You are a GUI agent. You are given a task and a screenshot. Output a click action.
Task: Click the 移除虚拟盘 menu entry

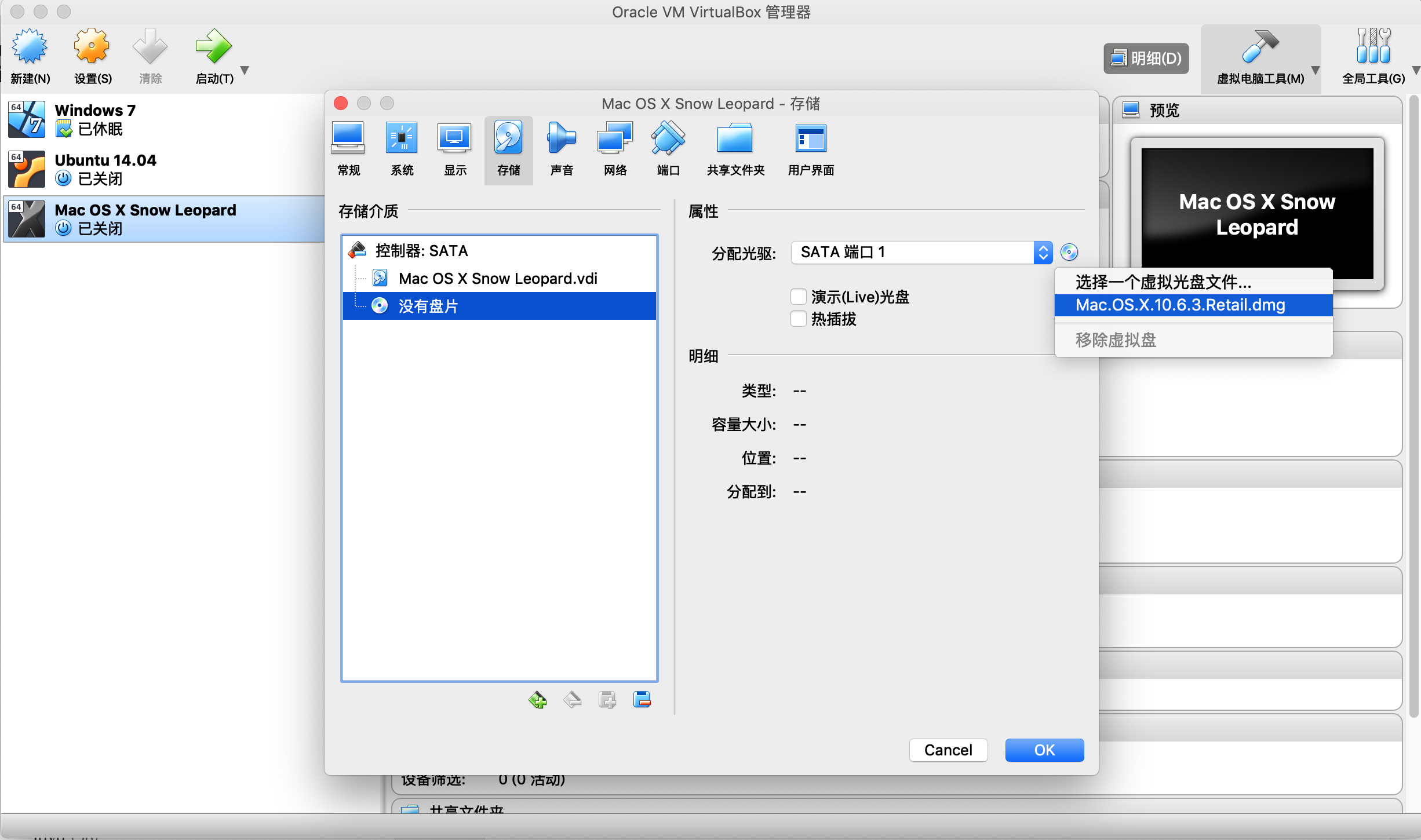click(x=1194, y=340)
